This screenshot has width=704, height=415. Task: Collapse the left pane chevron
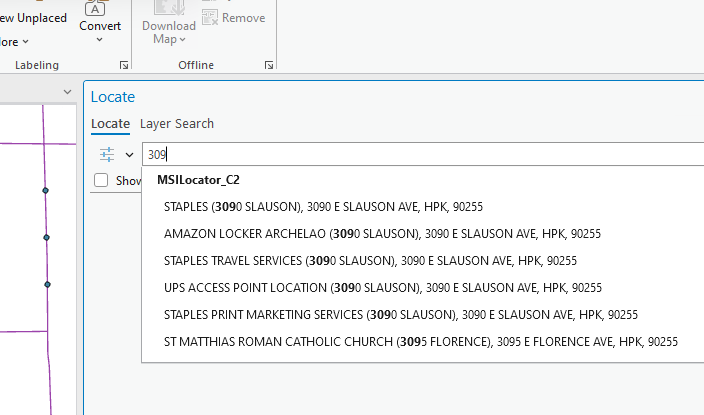67,92
